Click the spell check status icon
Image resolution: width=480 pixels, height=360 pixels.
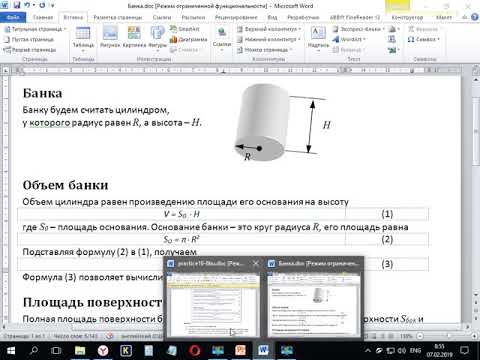109,336
